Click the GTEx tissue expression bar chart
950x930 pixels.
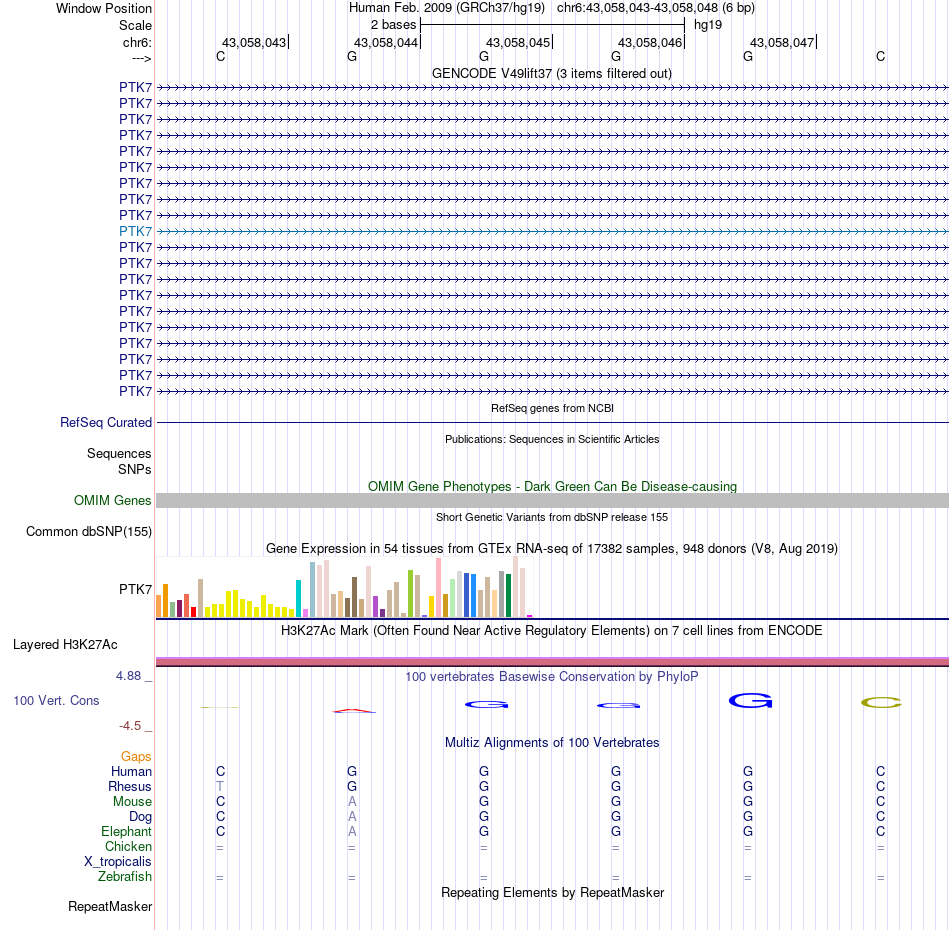(x=344, y=587)
